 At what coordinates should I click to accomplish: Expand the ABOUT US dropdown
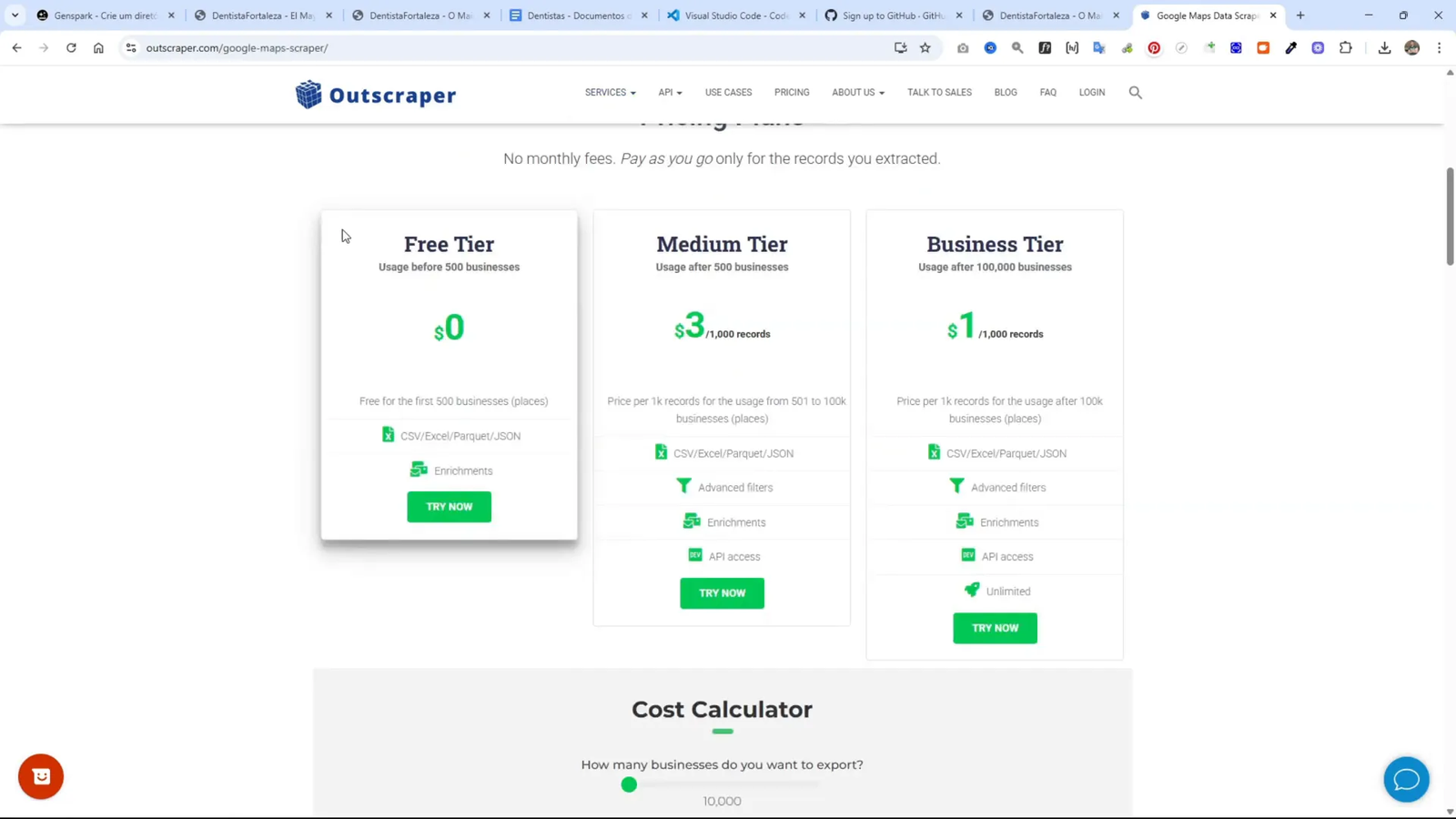(x=855, y=92)
